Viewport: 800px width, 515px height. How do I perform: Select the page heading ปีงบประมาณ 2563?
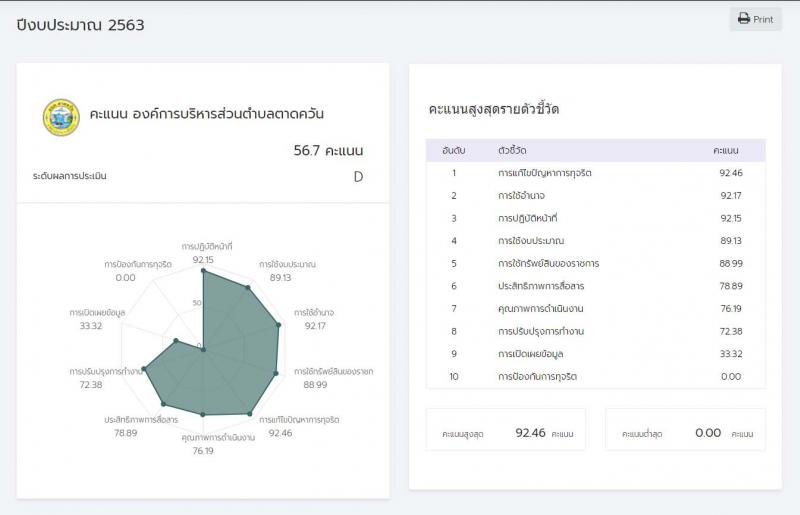pyautogui.click(x=81, y=24)
